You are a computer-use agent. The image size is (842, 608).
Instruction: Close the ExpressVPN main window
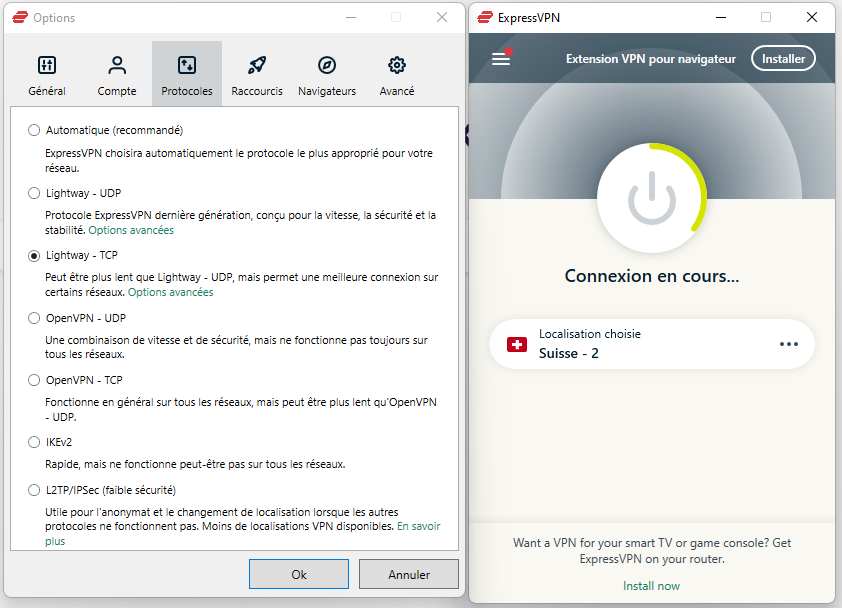(x=812, y=17)
